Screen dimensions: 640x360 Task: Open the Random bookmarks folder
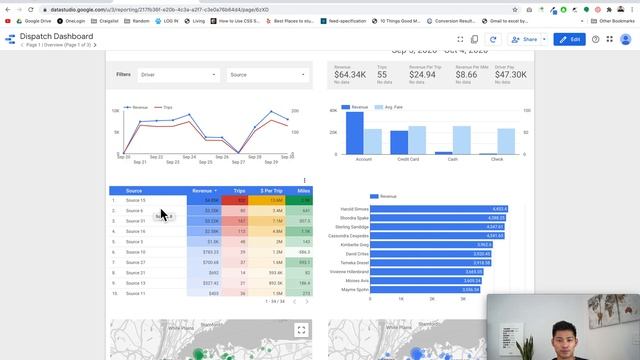click(137, 21)
